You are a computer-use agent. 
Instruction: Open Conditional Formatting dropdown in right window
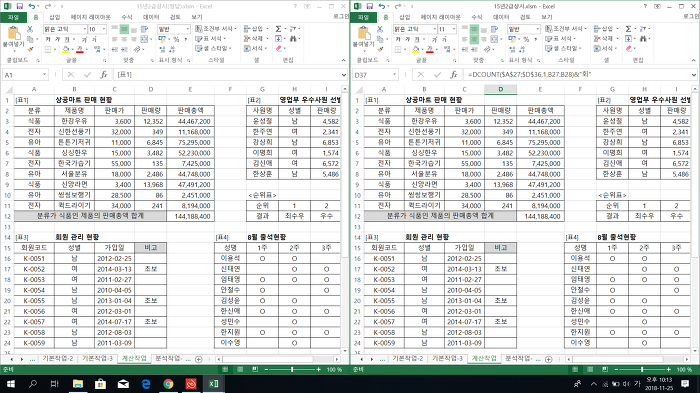point(566,29)
